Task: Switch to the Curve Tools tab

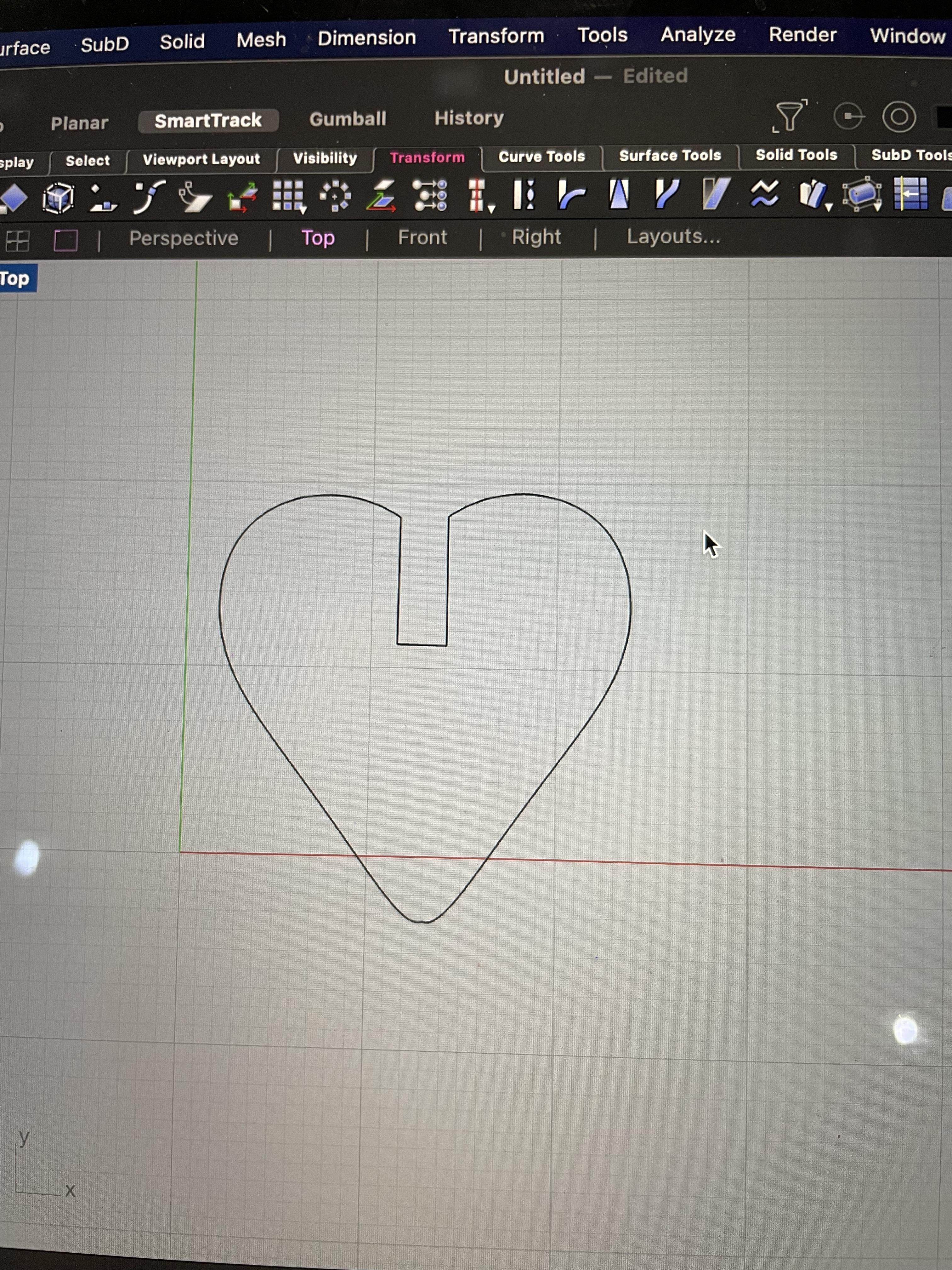Action: point(541,157)
